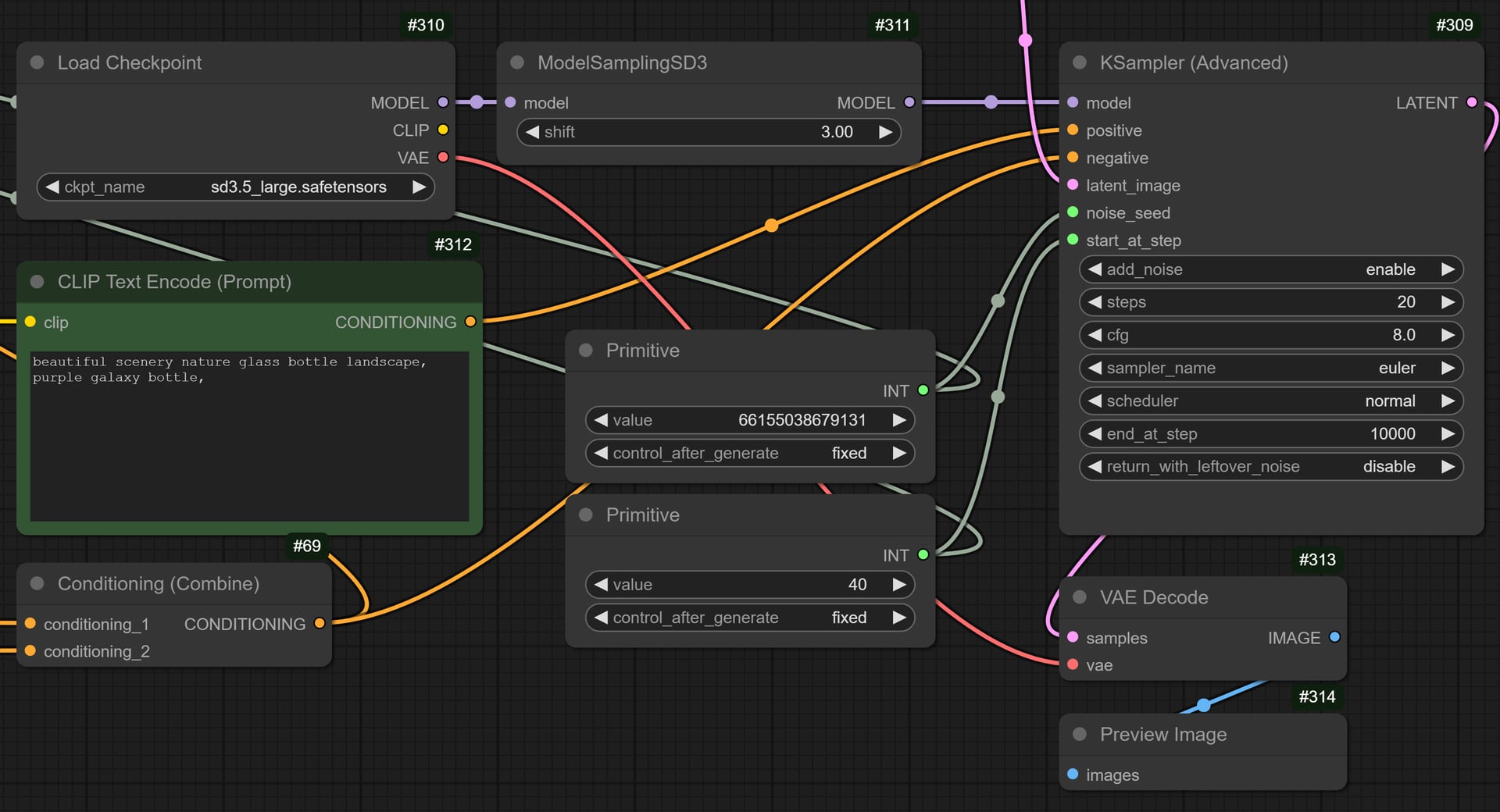This screenshot has height=812, width=1500.
Task: Decrease cfg value with left arrow
Action: 1095,335
